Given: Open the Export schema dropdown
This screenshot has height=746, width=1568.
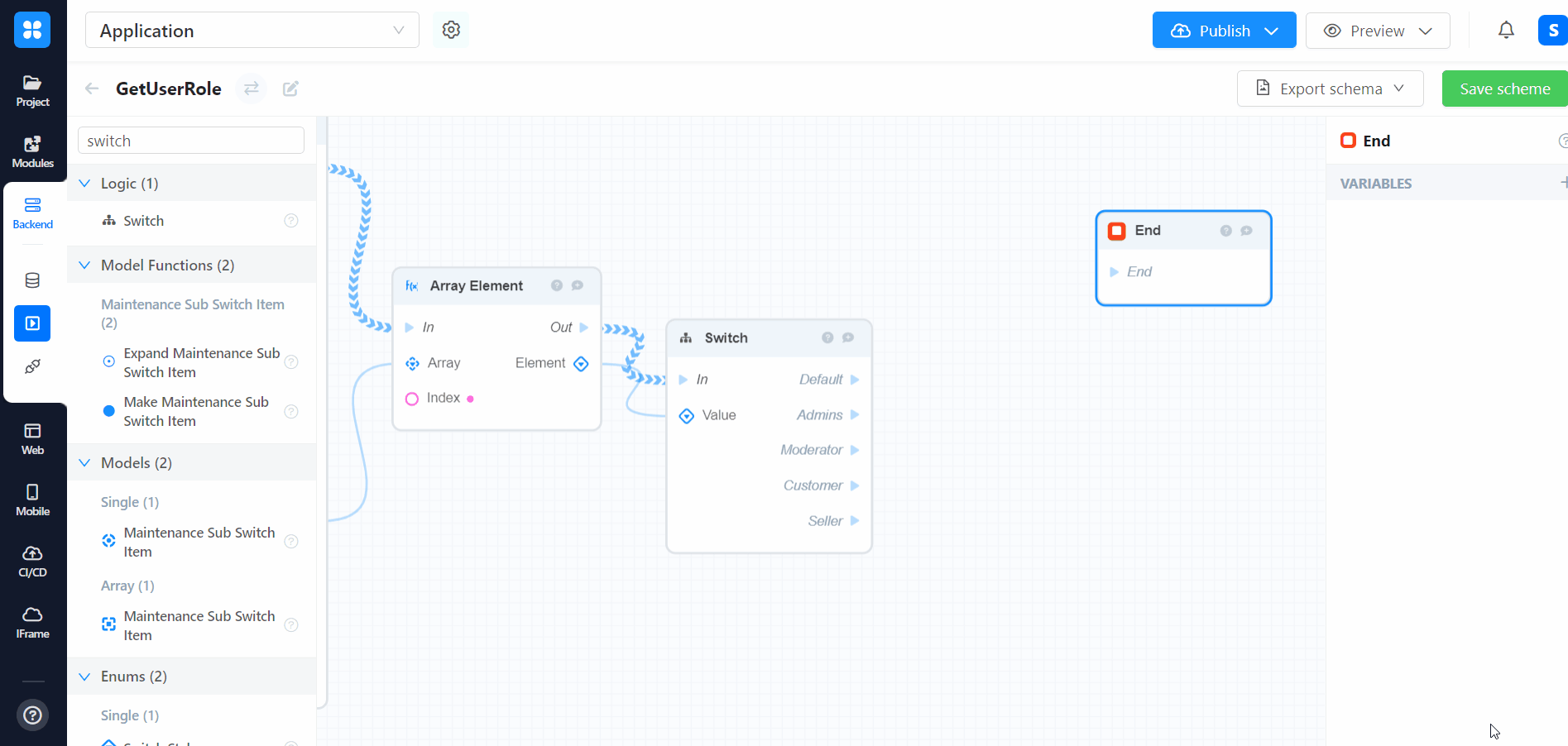Looking at the screenshot, I should tap(1330, 88).
